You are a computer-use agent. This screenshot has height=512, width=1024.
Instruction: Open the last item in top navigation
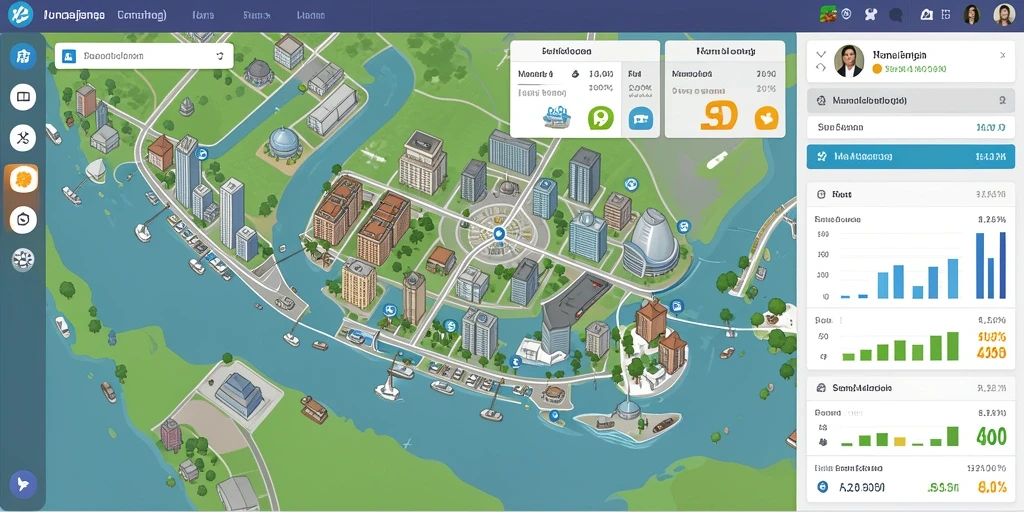coord(310,14)
